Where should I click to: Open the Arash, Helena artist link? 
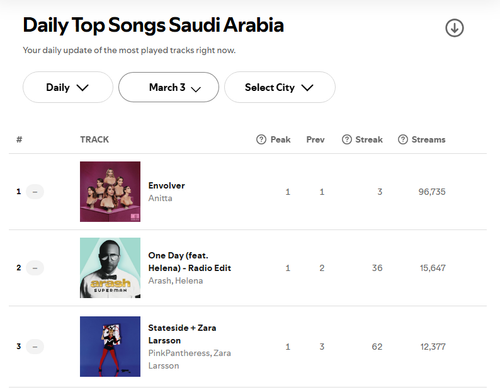coord(176,281)
